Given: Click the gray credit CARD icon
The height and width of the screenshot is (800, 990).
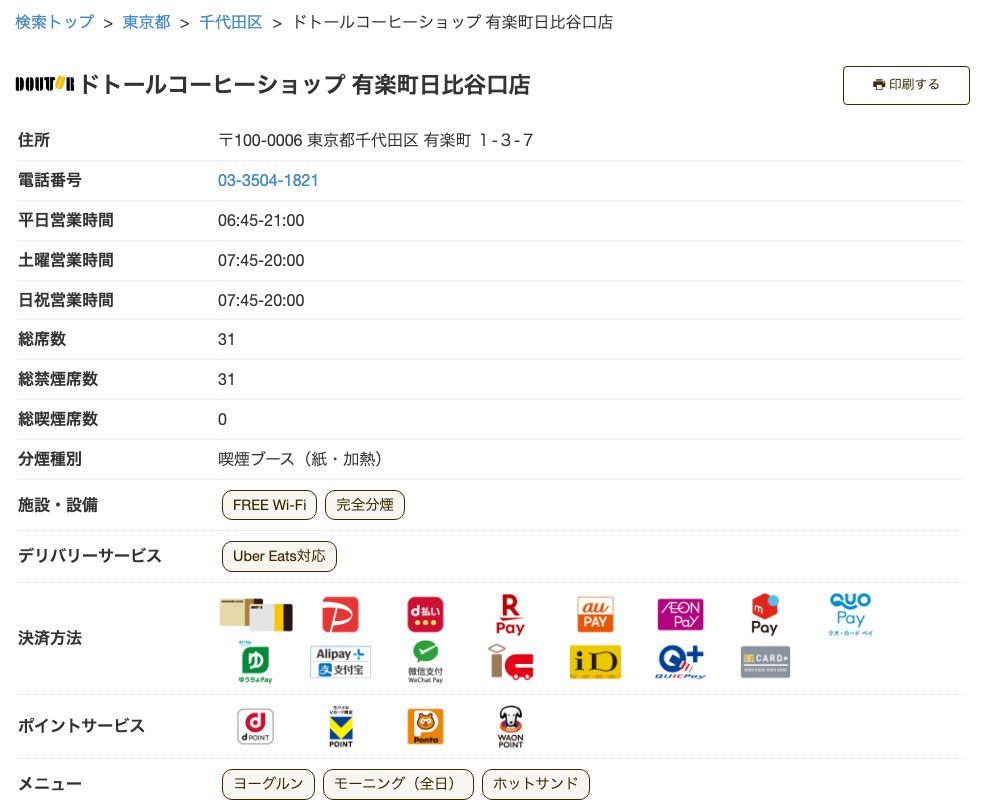Looking at the screenshot, I should point(765,662).
